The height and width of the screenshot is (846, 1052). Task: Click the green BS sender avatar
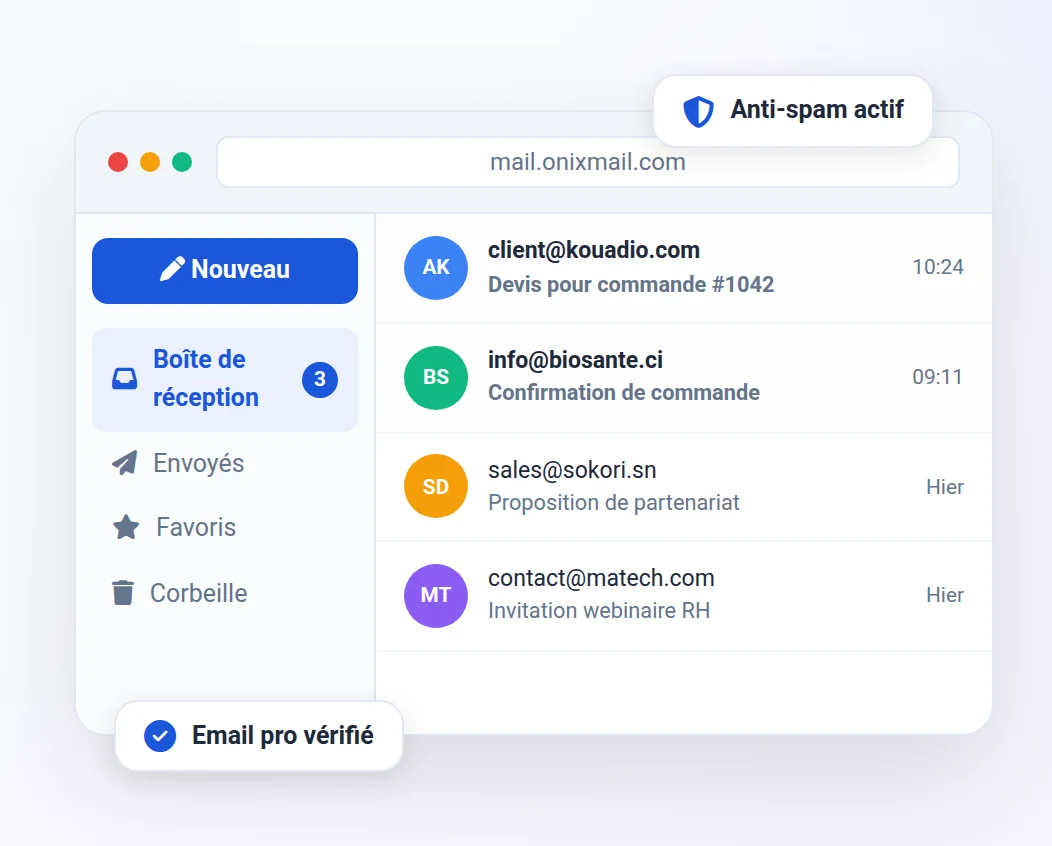435,378
